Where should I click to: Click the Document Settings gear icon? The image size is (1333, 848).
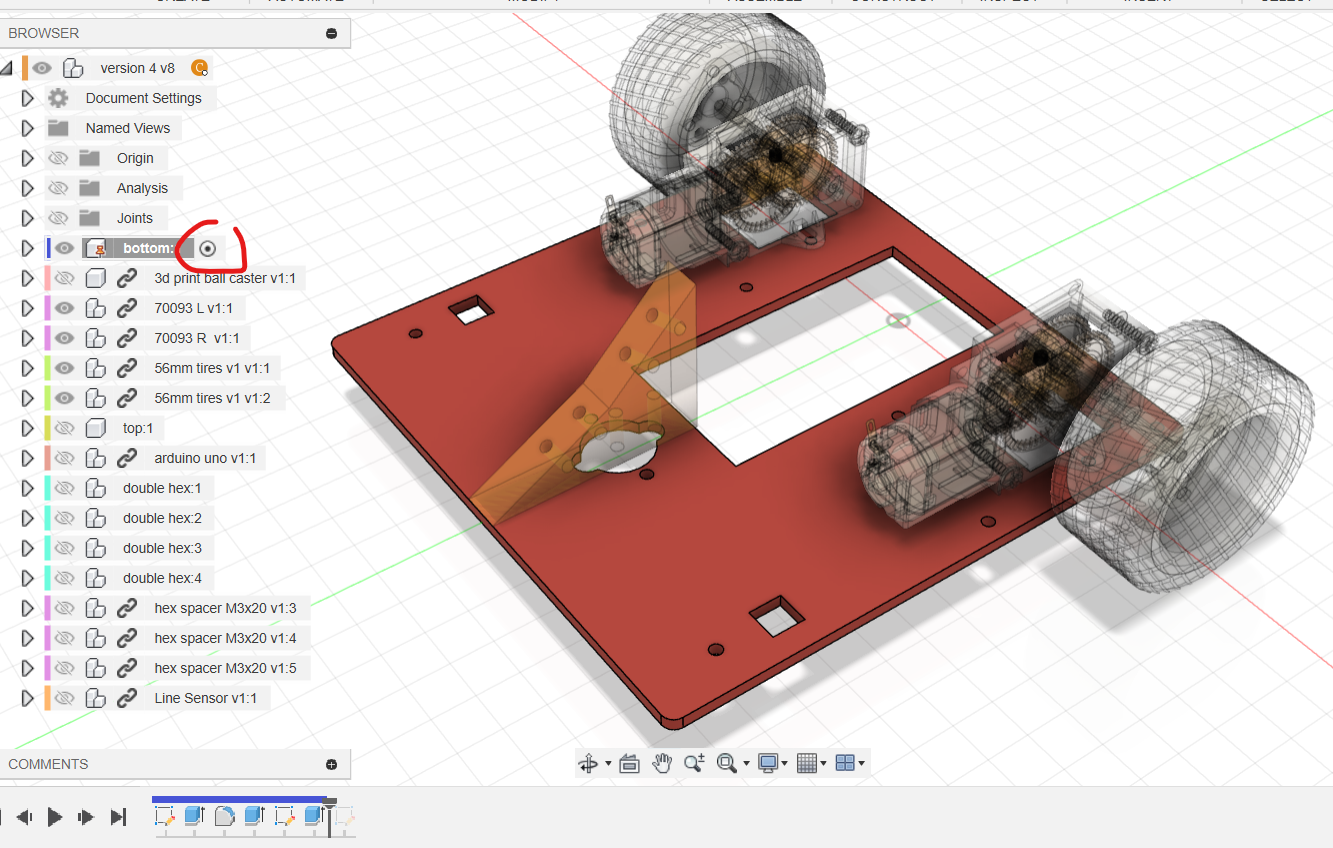[59, 98]
